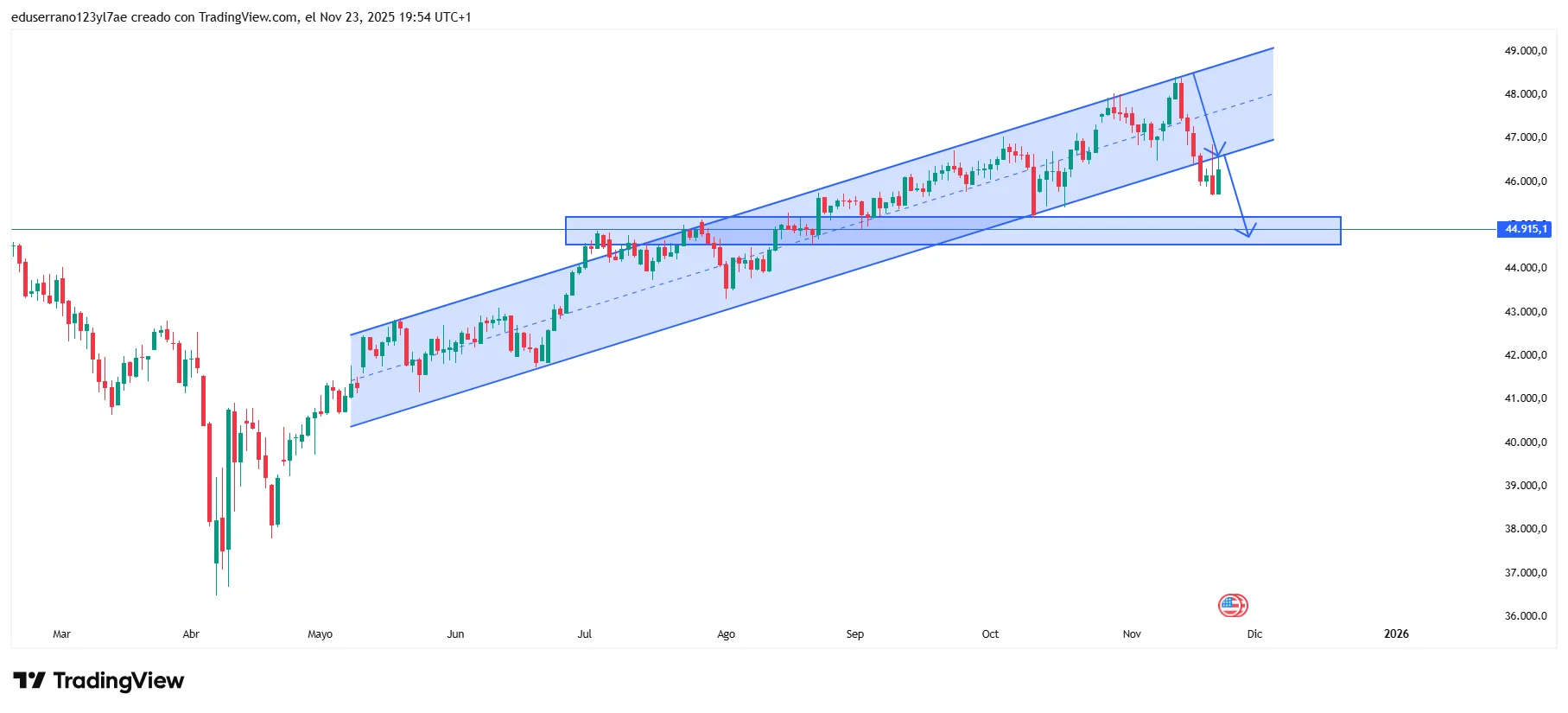Click the 'Mayo' label on the time axis
This screenshot has height=713, width=1568.
320,634
